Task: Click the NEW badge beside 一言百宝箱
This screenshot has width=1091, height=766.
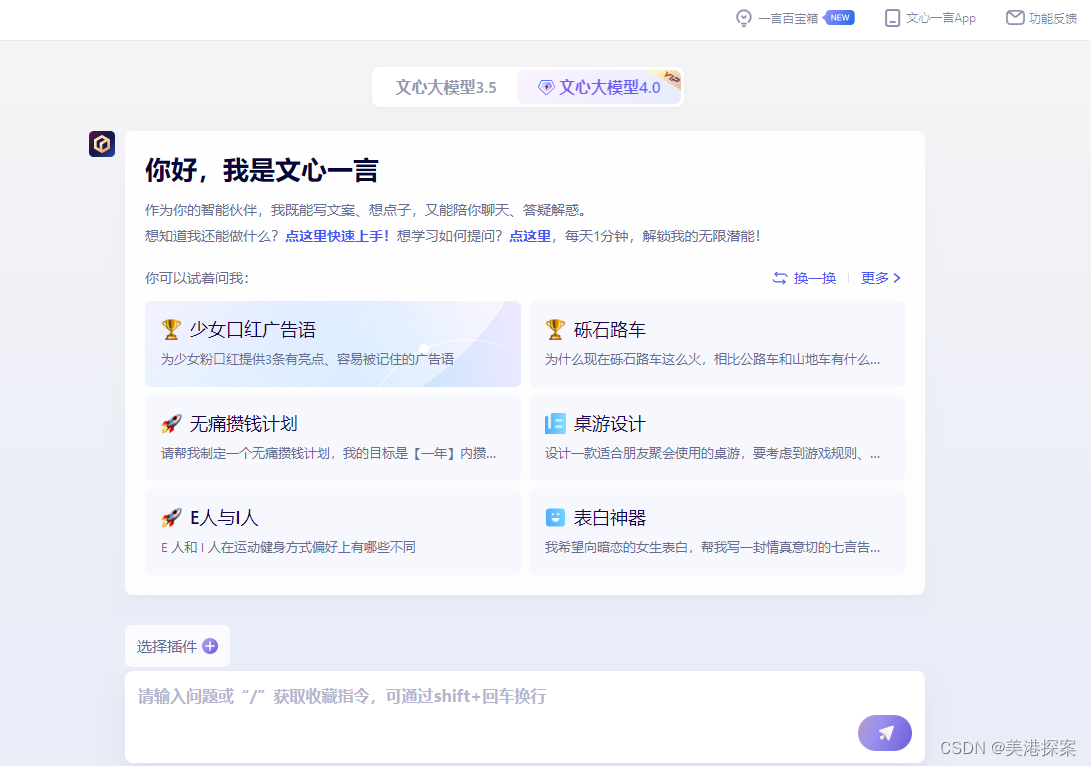Action: (839, 17)
